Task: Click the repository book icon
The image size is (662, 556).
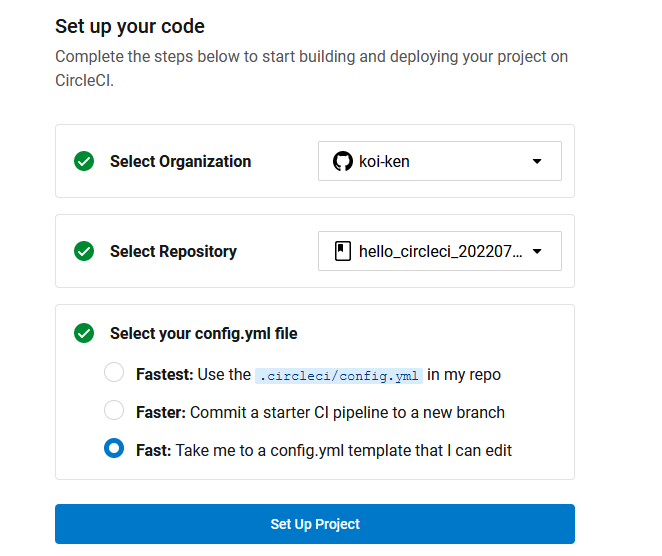Action: pos(342,251)
